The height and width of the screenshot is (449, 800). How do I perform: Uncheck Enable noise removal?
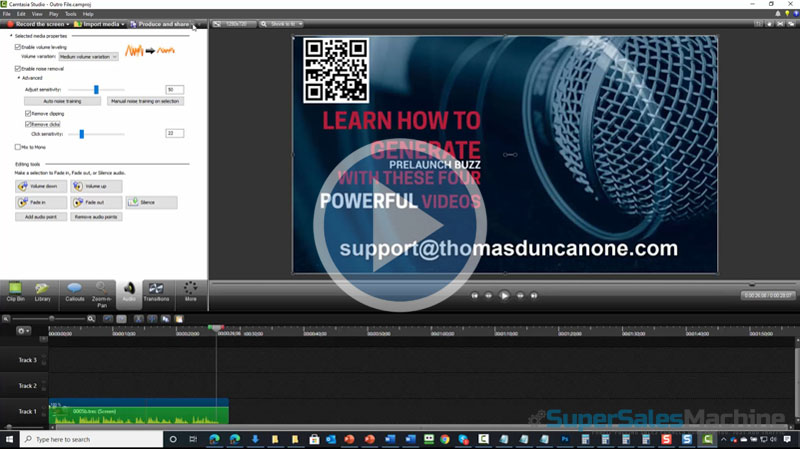pos(18,68)
